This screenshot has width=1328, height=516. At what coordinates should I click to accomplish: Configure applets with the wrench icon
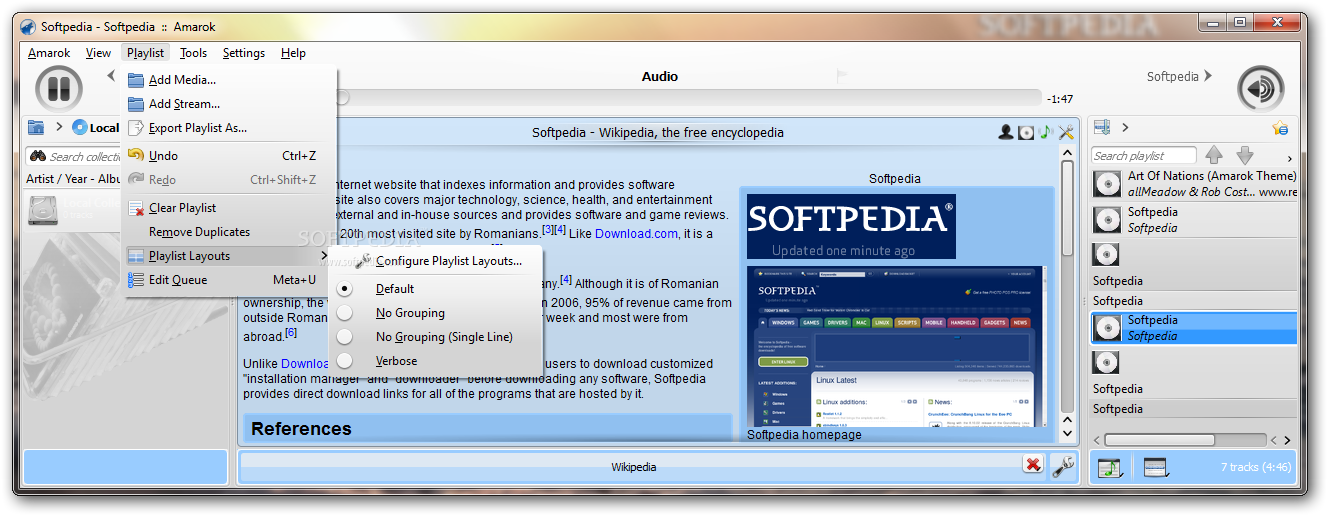pos(1063,466)
